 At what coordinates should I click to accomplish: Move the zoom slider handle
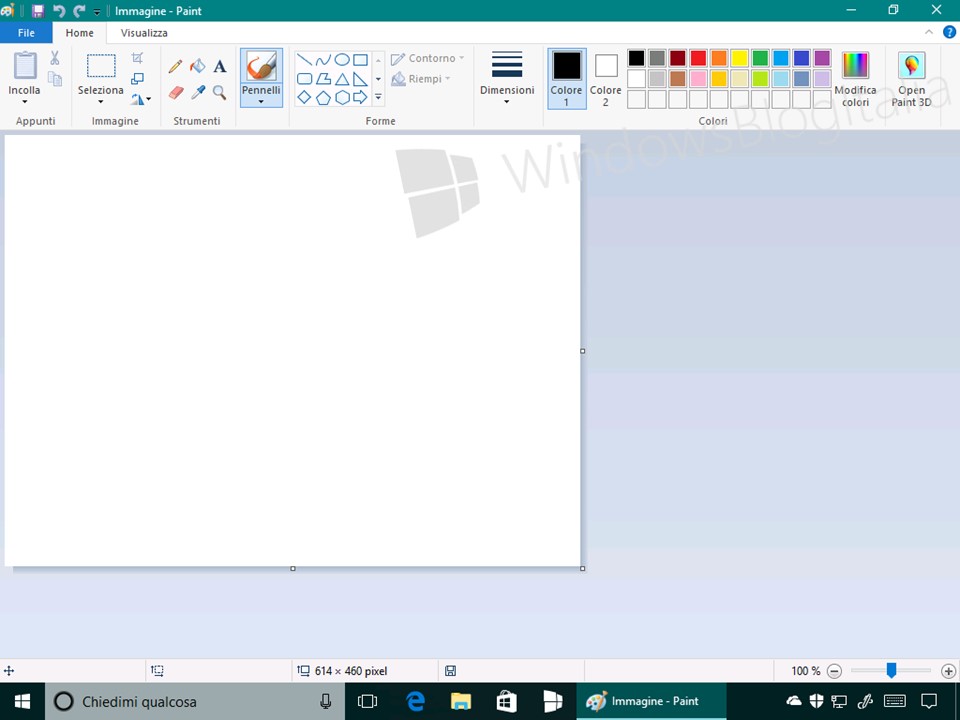coord(891,670)
